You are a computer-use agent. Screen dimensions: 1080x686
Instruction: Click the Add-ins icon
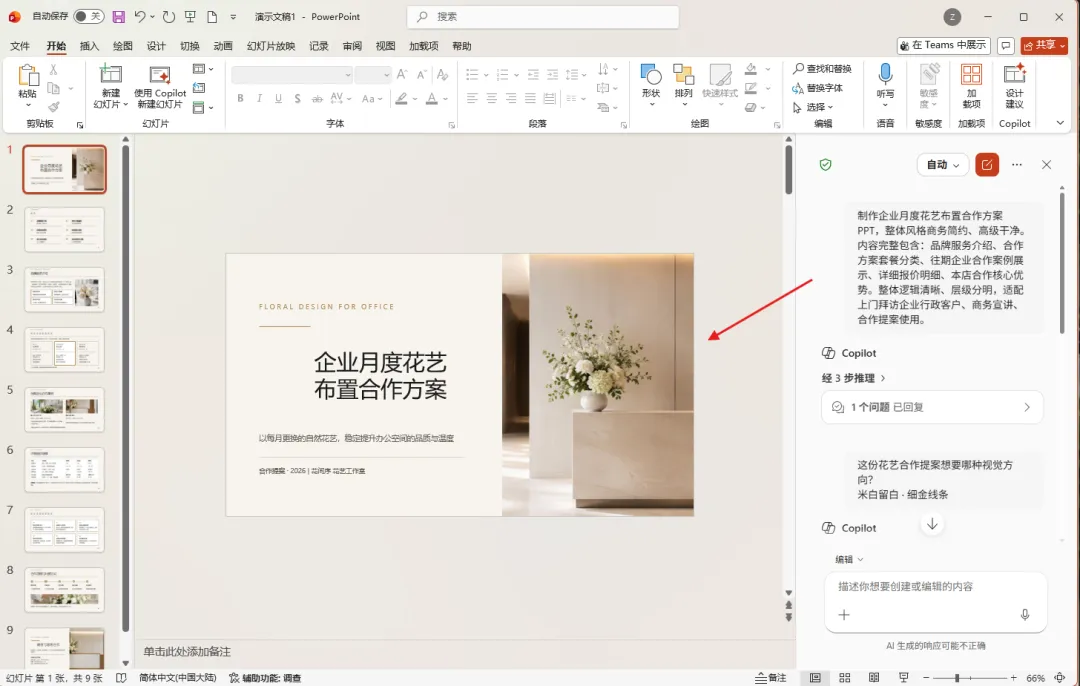(x=971, y=74)
